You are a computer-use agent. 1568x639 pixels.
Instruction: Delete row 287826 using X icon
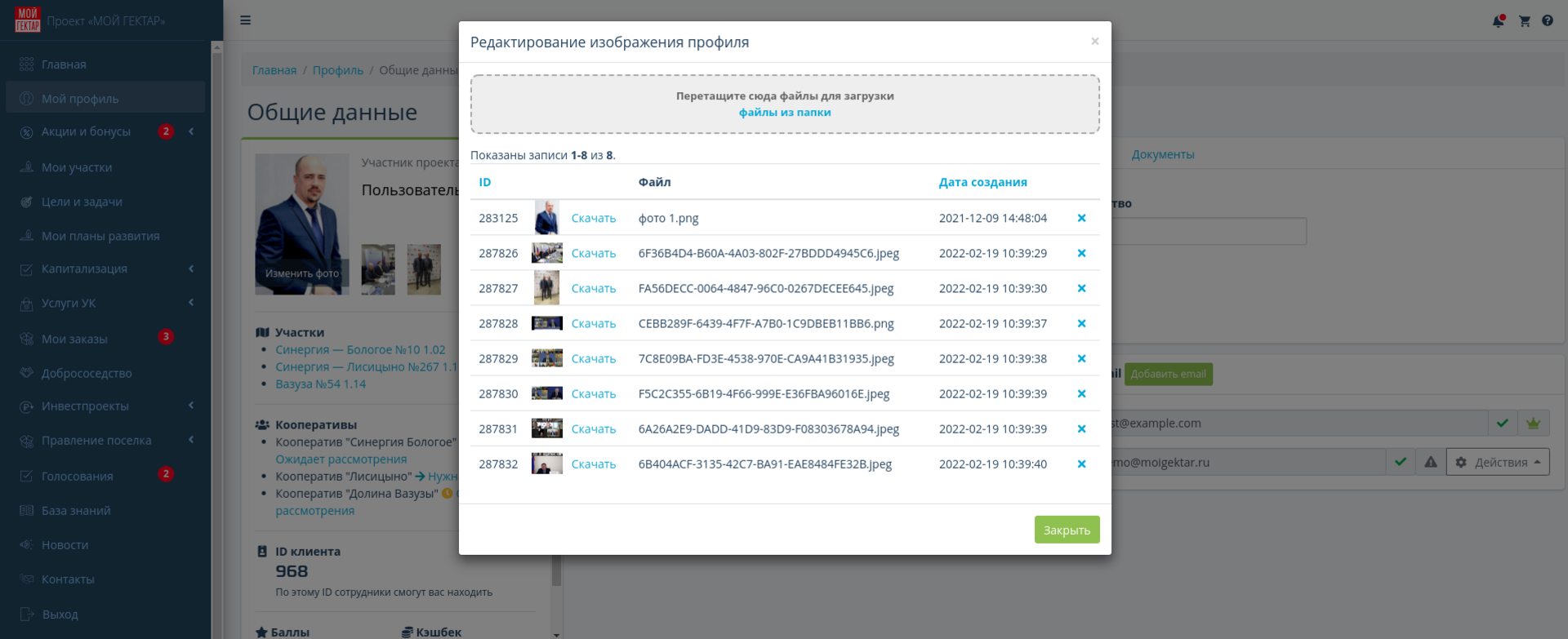pyautogui.click(x=1081, y=253)
